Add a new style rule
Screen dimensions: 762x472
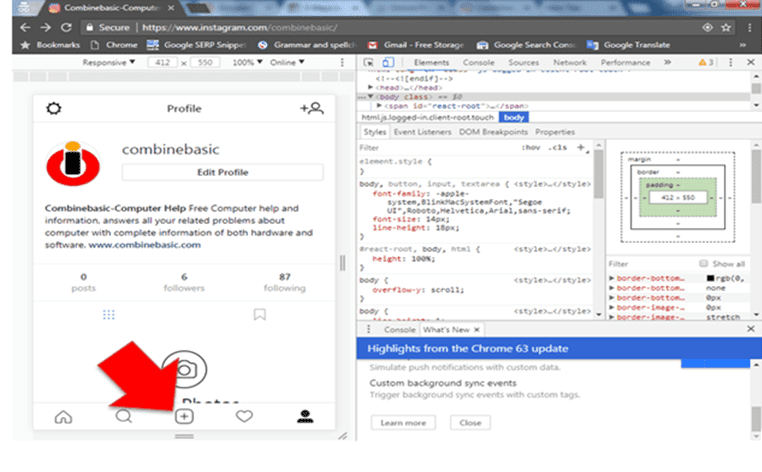pos(581,147)
